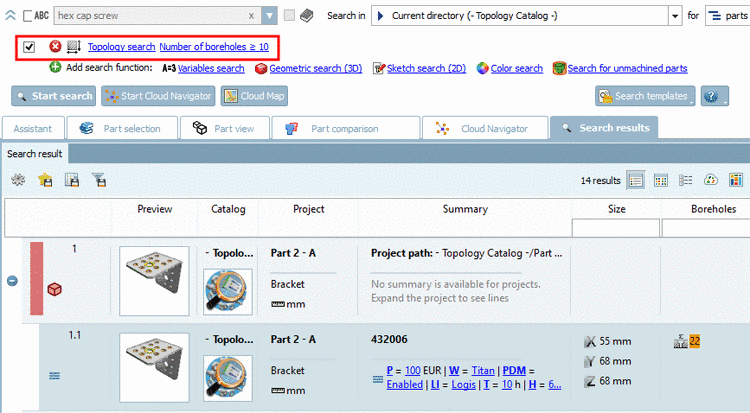Click the catalog magnifier icon in row 1.1
The height and width of the screenshot is (413, 750).
(x=228, y=378)
